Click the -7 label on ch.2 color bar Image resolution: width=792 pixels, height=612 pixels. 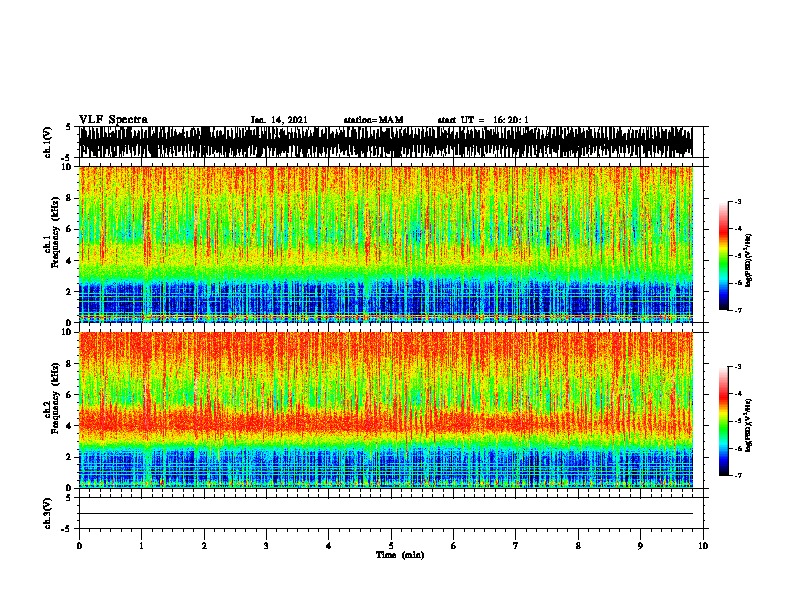click(x=738, y=476)
